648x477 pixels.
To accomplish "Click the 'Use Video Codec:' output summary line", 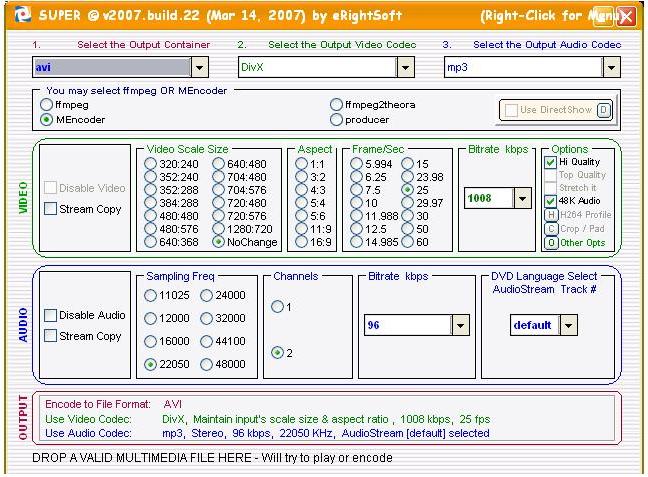I will pos(268,419).
